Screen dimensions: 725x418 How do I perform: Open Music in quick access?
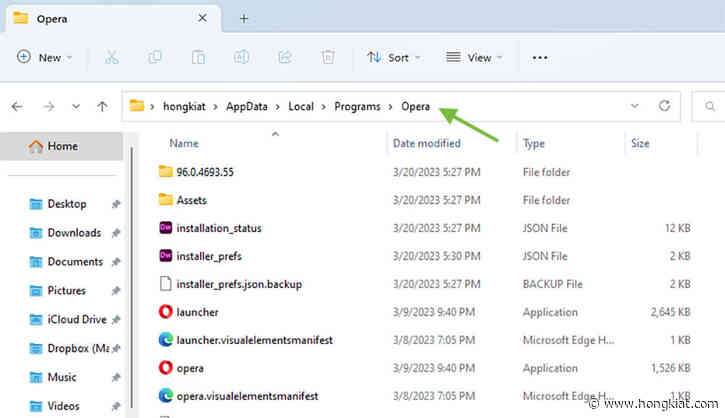coord(61,377)
